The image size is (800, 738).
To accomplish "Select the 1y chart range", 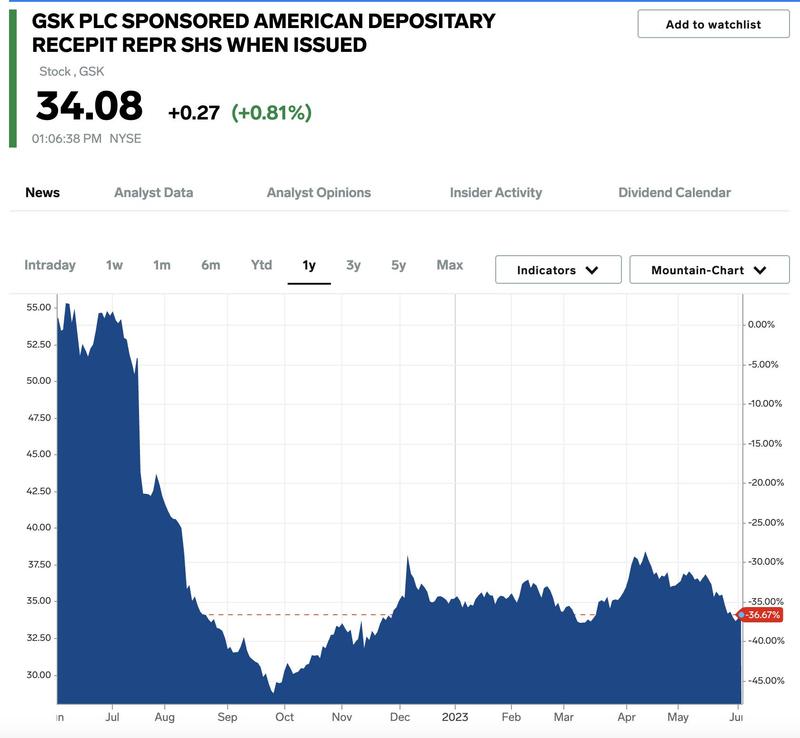I will [309, 265].
